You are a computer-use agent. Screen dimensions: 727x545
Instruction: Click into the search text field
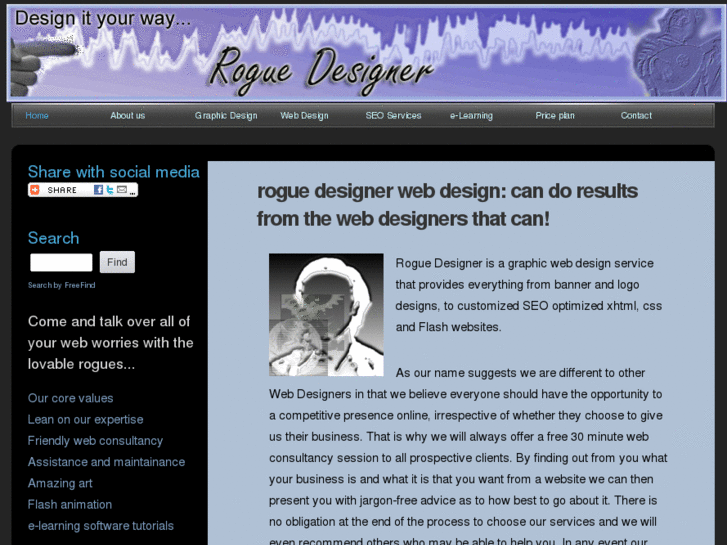[x=61, y=262]
